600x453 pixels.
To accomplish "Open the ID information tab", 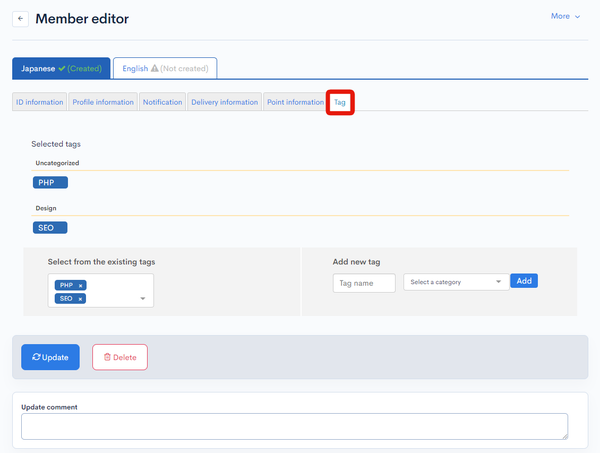I will (x=39, y=102).
